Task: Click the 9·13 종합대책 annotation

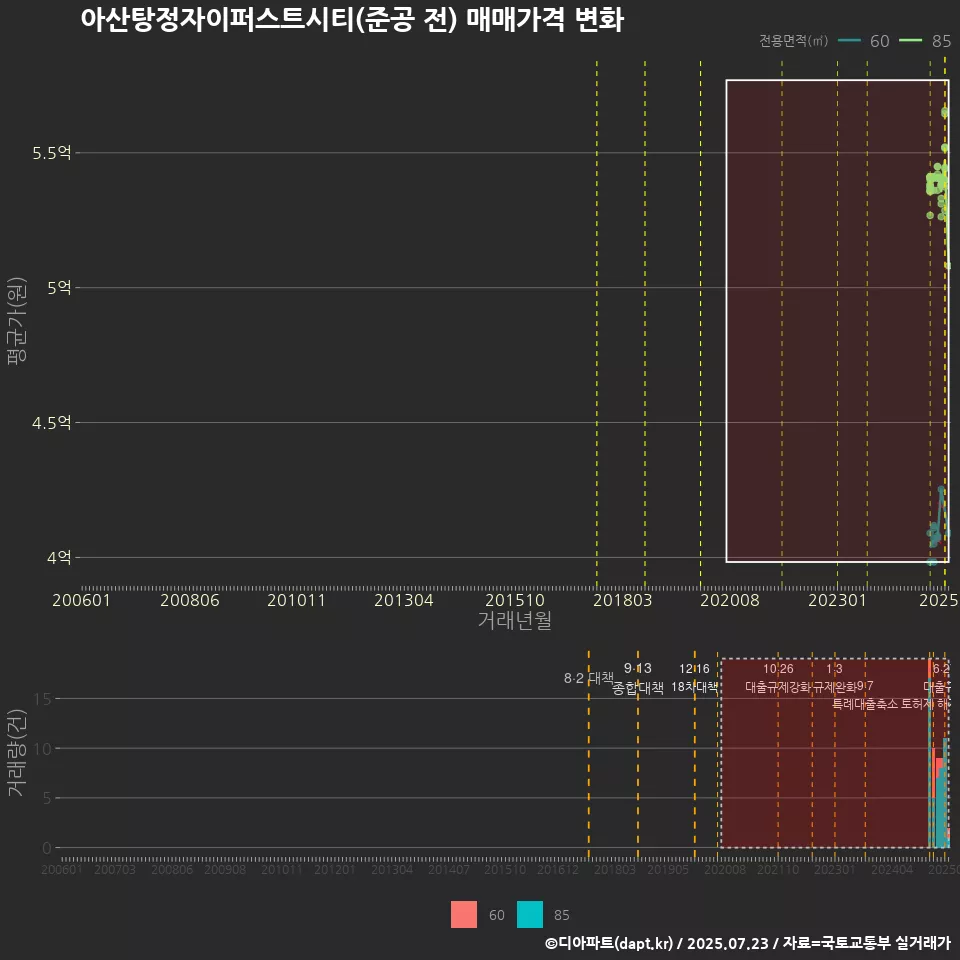Action: click(637, 678)
